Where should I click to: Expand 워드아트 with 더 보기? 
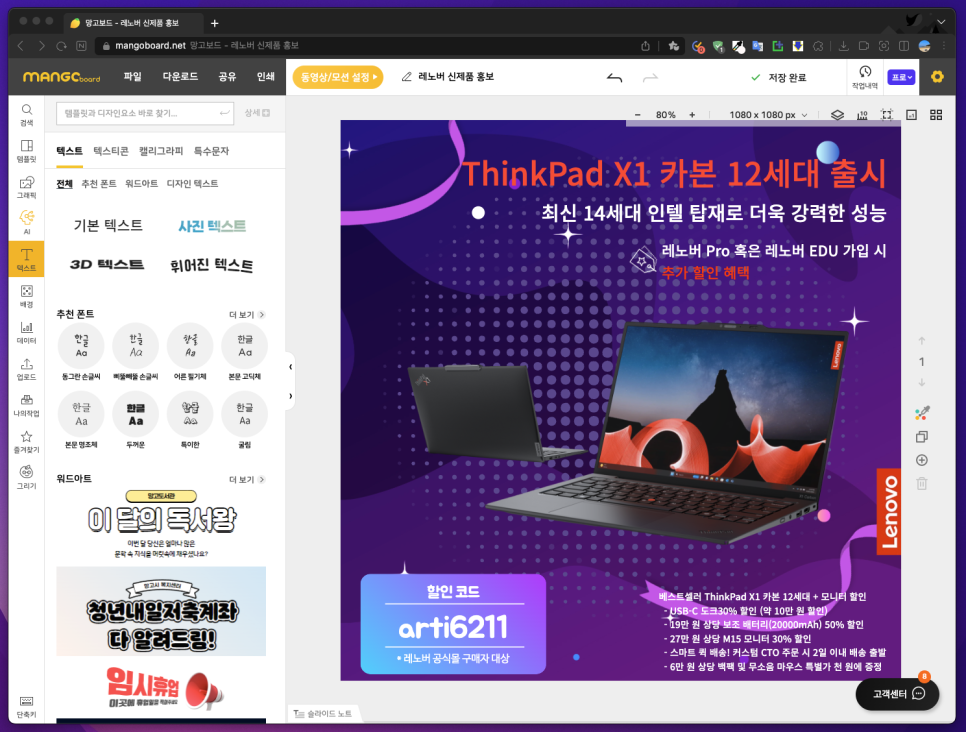point(246,479)
